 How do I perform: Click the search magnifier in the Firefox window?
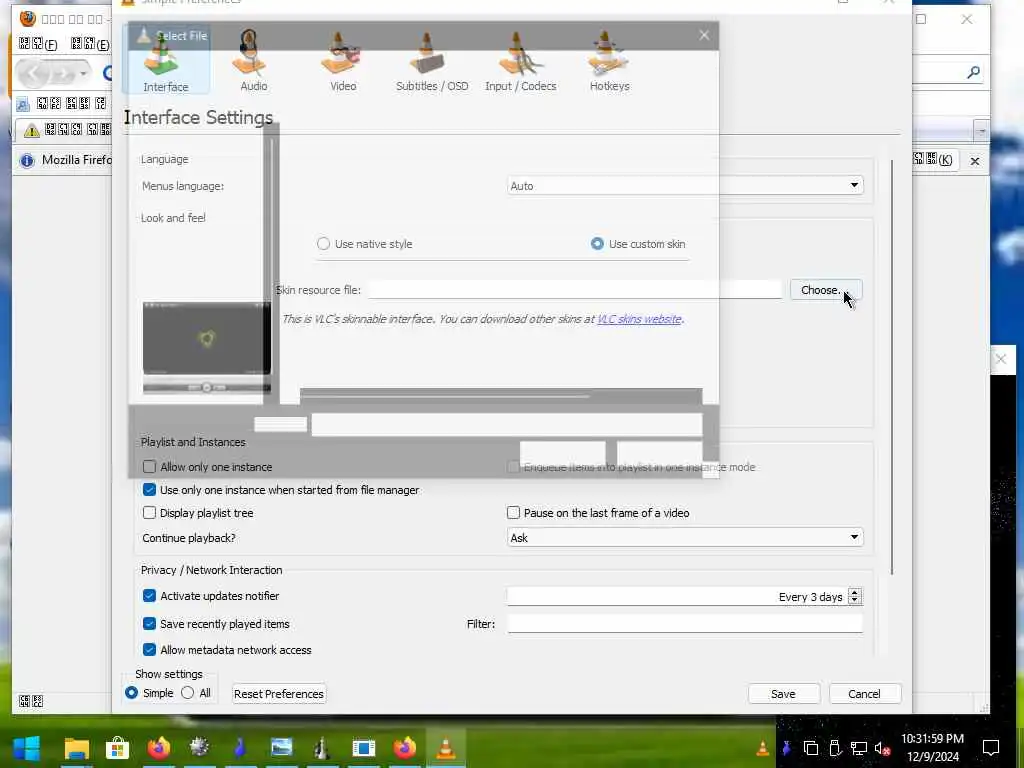coord(973,72)
